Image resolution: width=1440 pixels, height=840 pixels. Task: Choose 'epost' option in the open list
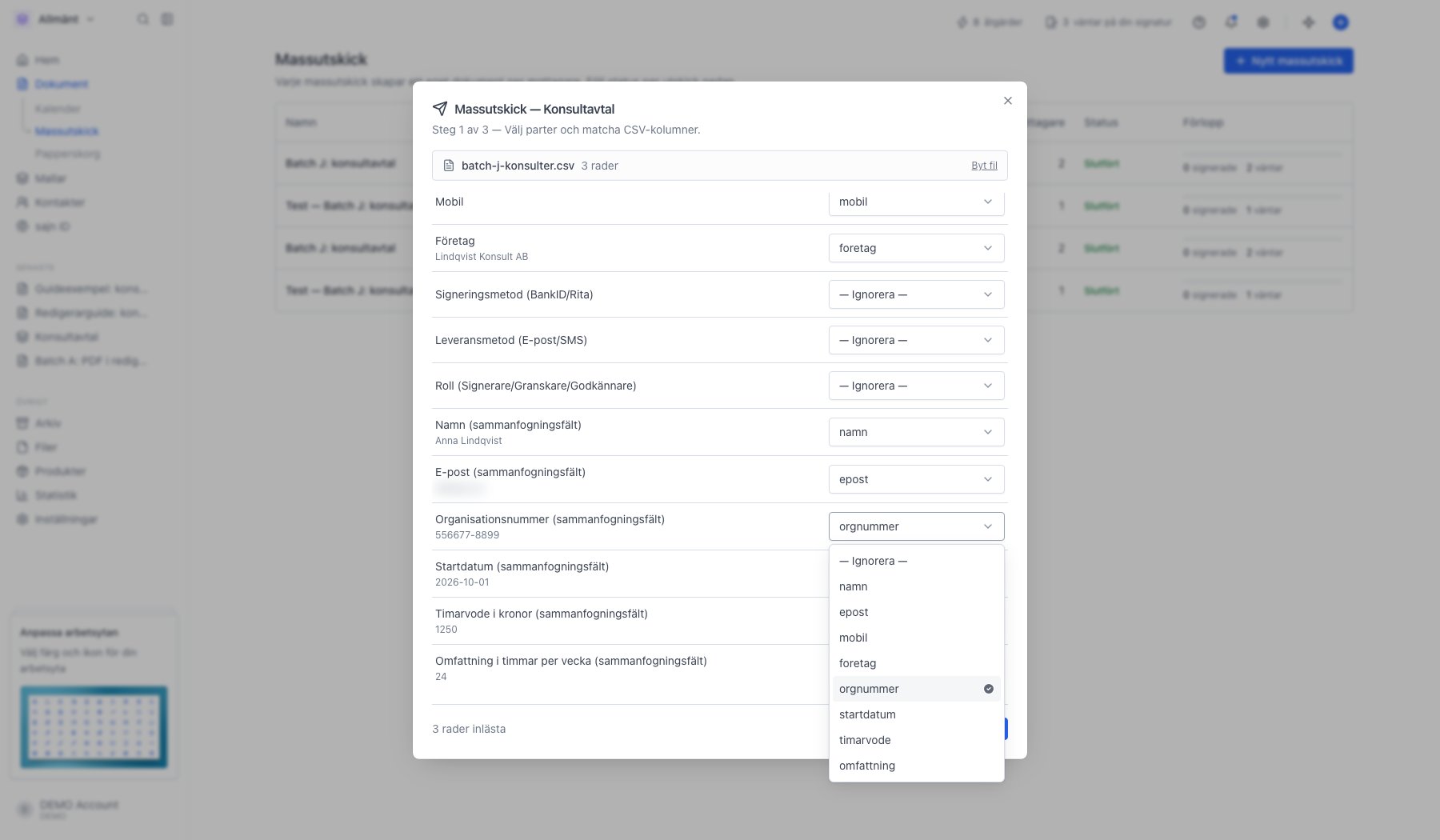click(916, 612)
